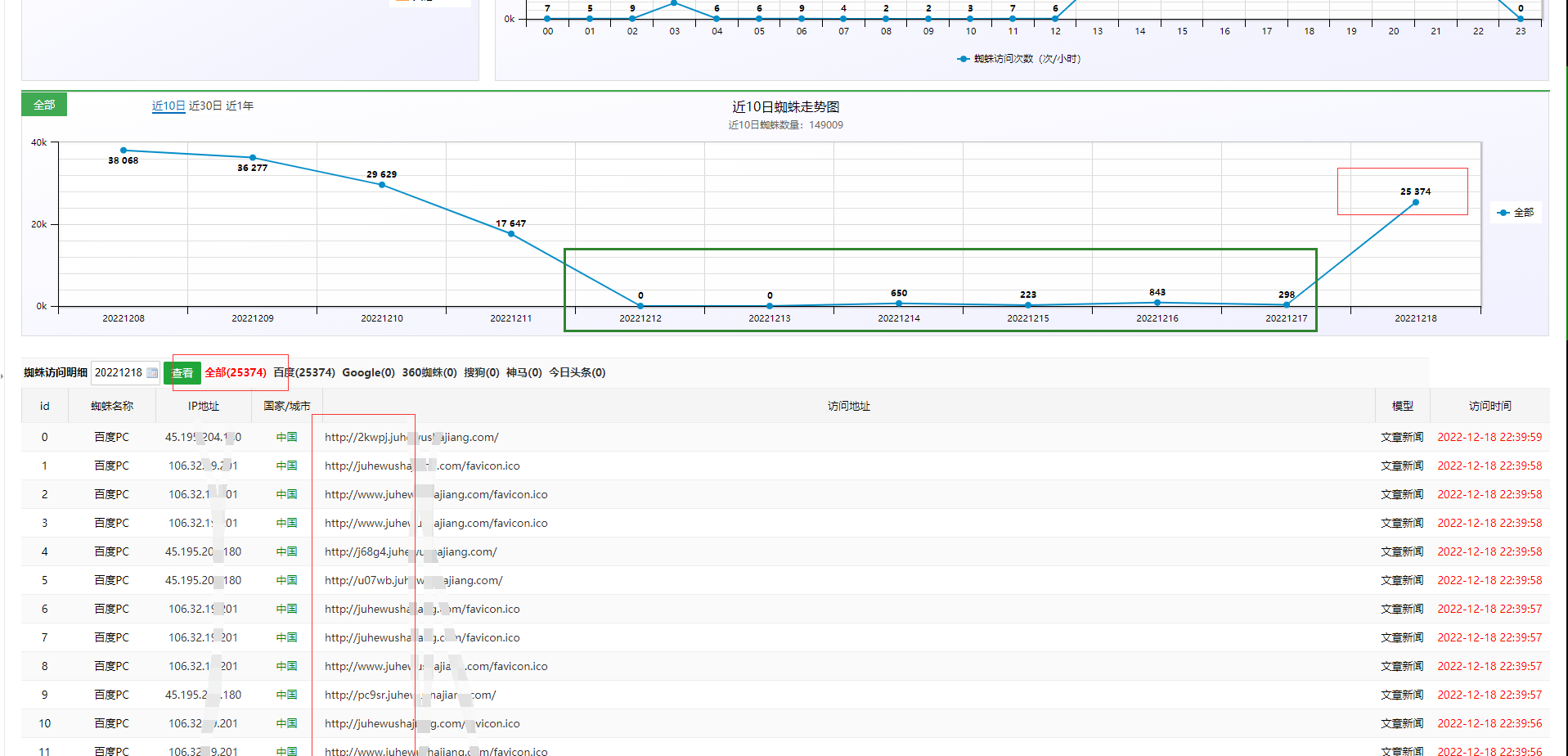Click the IP地址 column header
1568x756 pixels.
(x=204, y=406)
